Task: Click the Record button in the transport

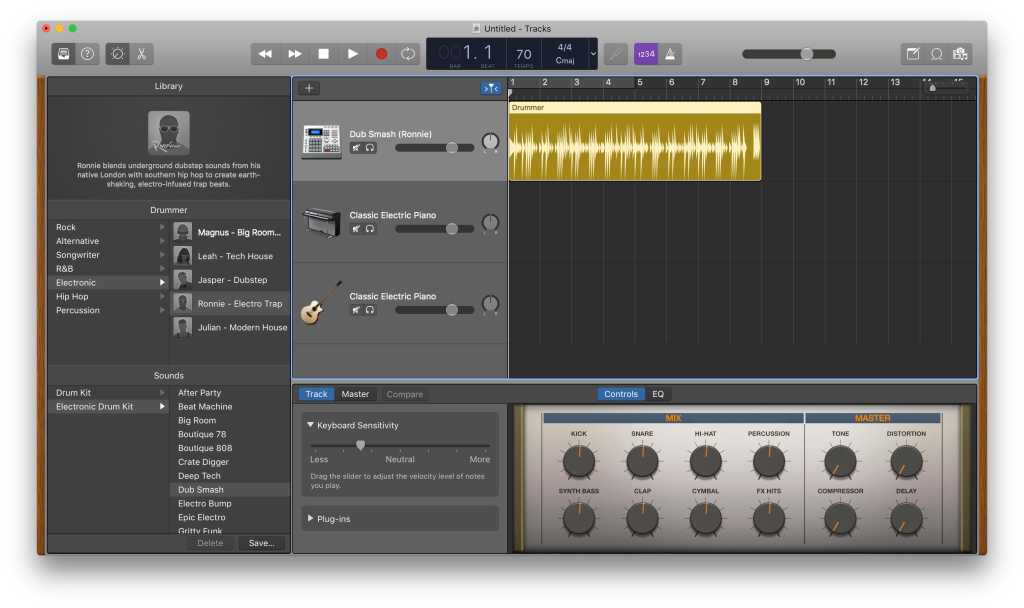Action: 381,54
